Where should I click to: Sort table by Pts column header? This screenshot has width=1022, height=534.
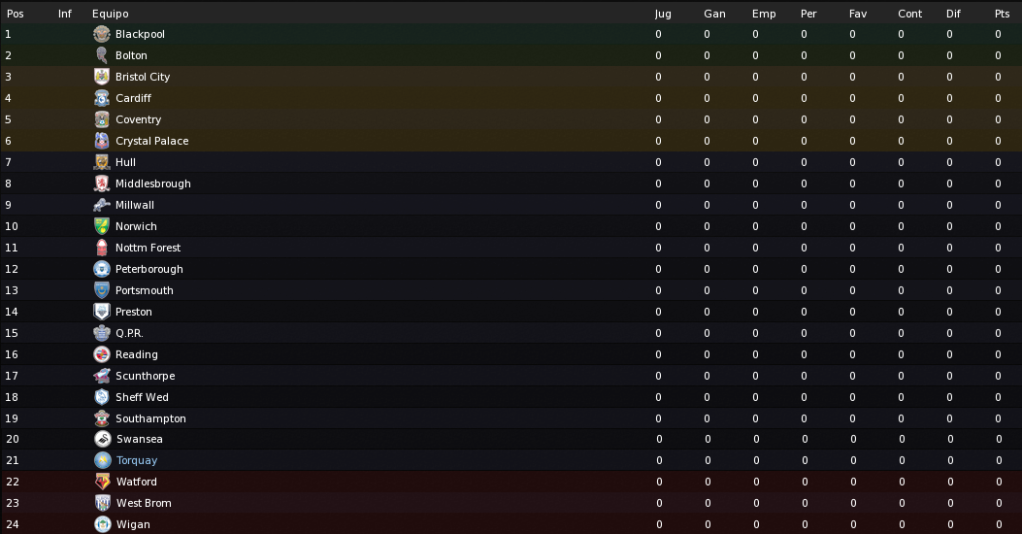point(1002,14)
